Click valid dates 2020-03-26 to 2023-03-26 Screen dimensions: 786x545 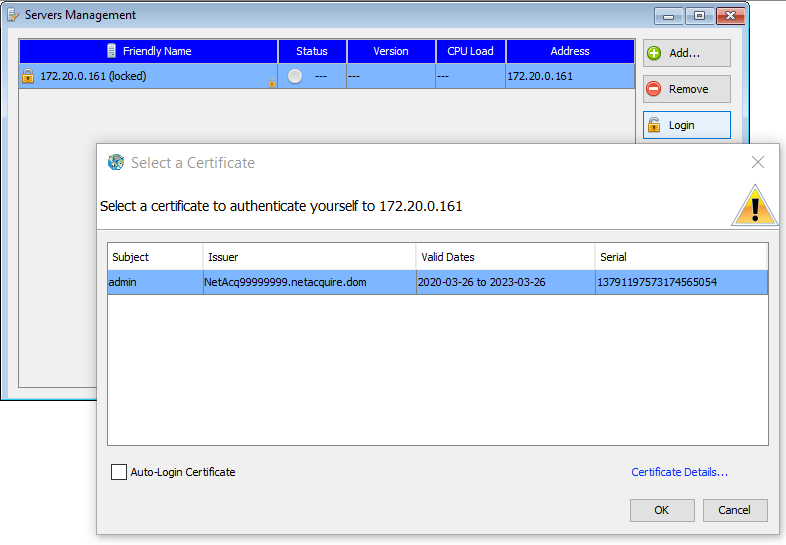click(506, 282)
